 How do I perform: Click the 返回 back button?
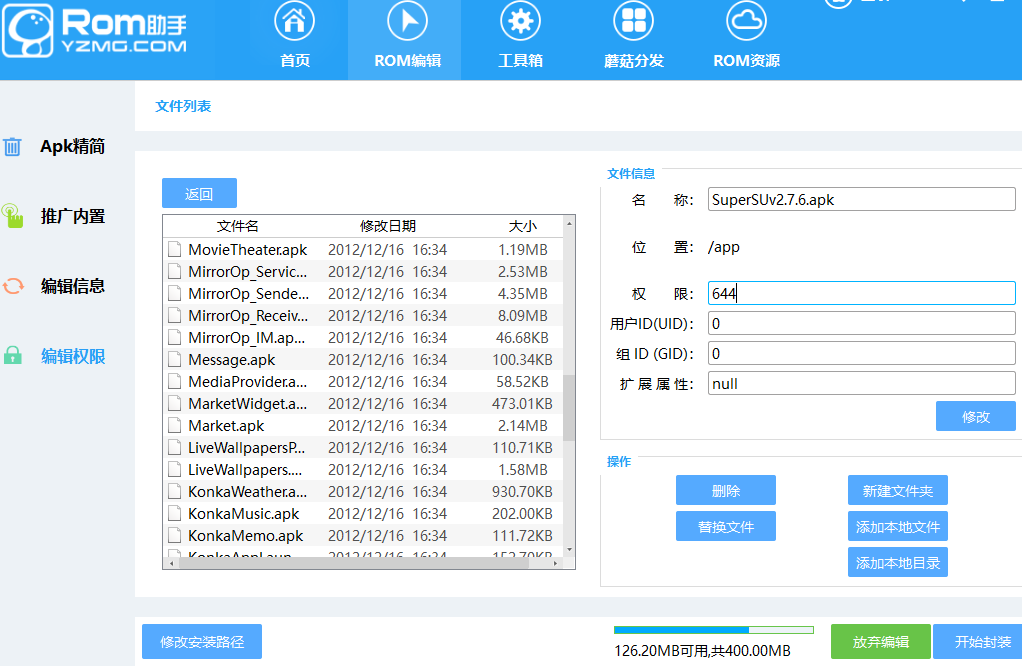pos(199,192)
